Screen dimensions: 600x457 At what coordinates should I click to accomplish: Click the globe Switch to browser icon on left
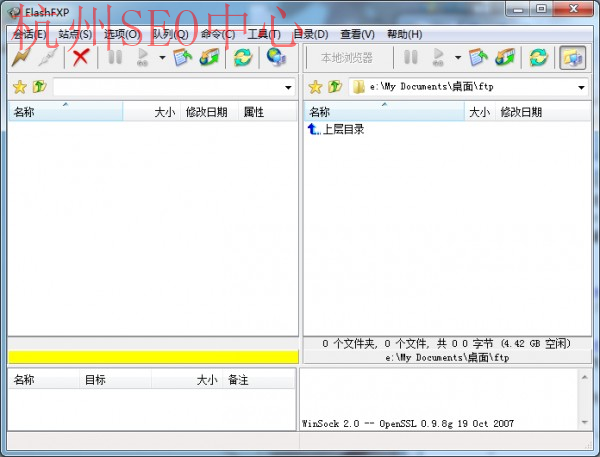[276, 57]
